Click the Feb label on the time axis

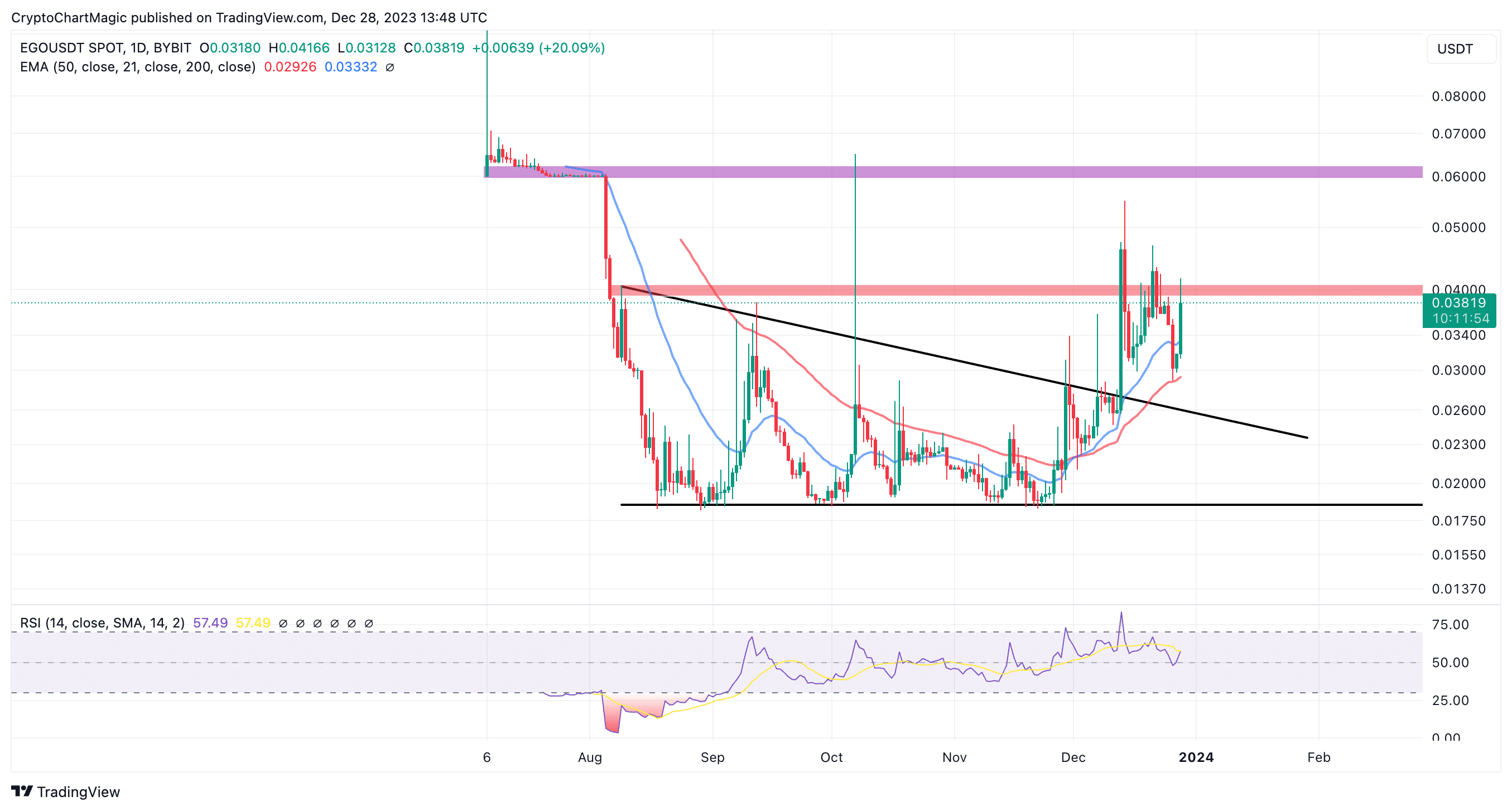[1319, 757]
